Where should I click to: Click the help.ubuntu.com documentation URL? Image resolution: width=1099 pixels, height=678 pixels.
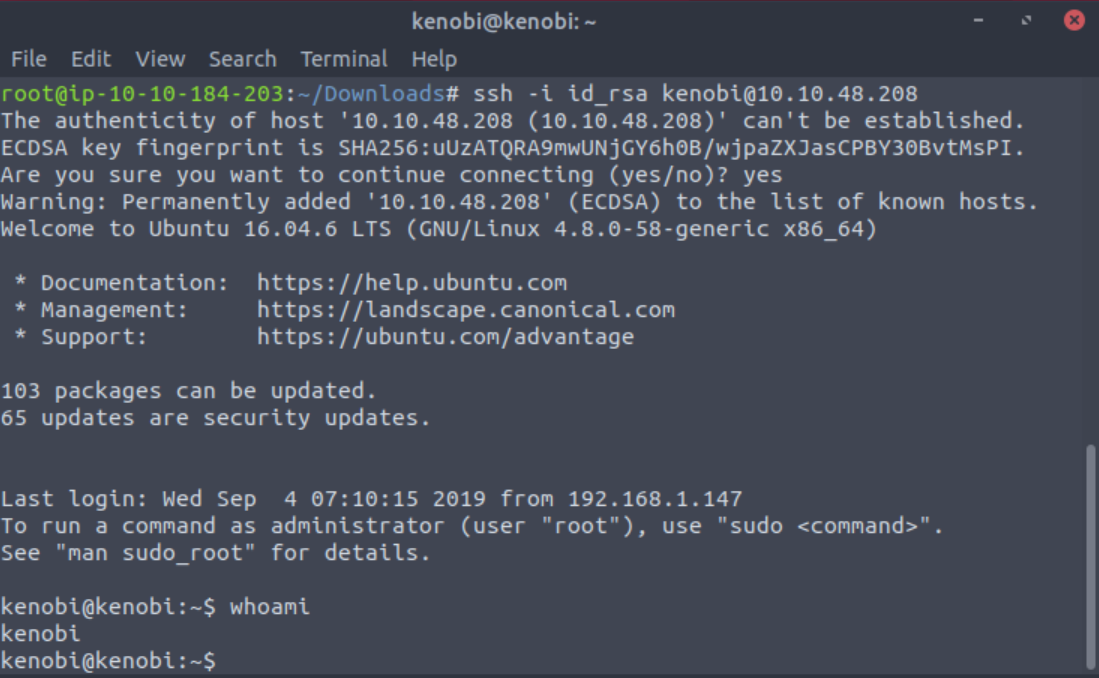point(411,283)
